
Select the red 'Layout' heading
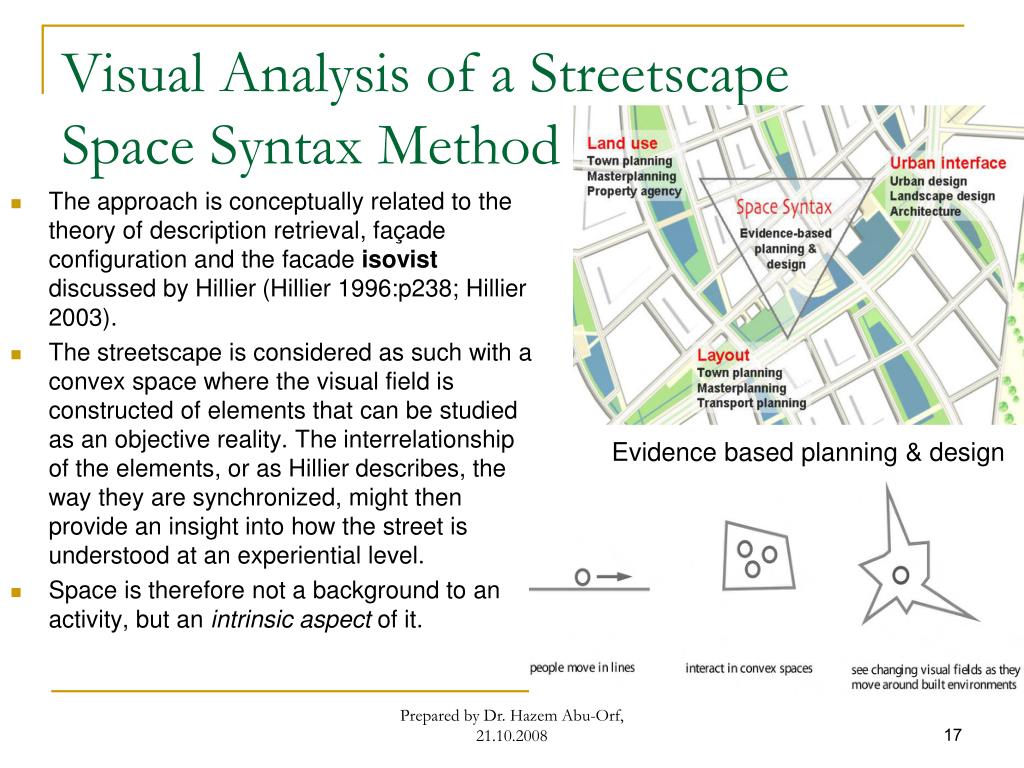[x=723, y=356]
